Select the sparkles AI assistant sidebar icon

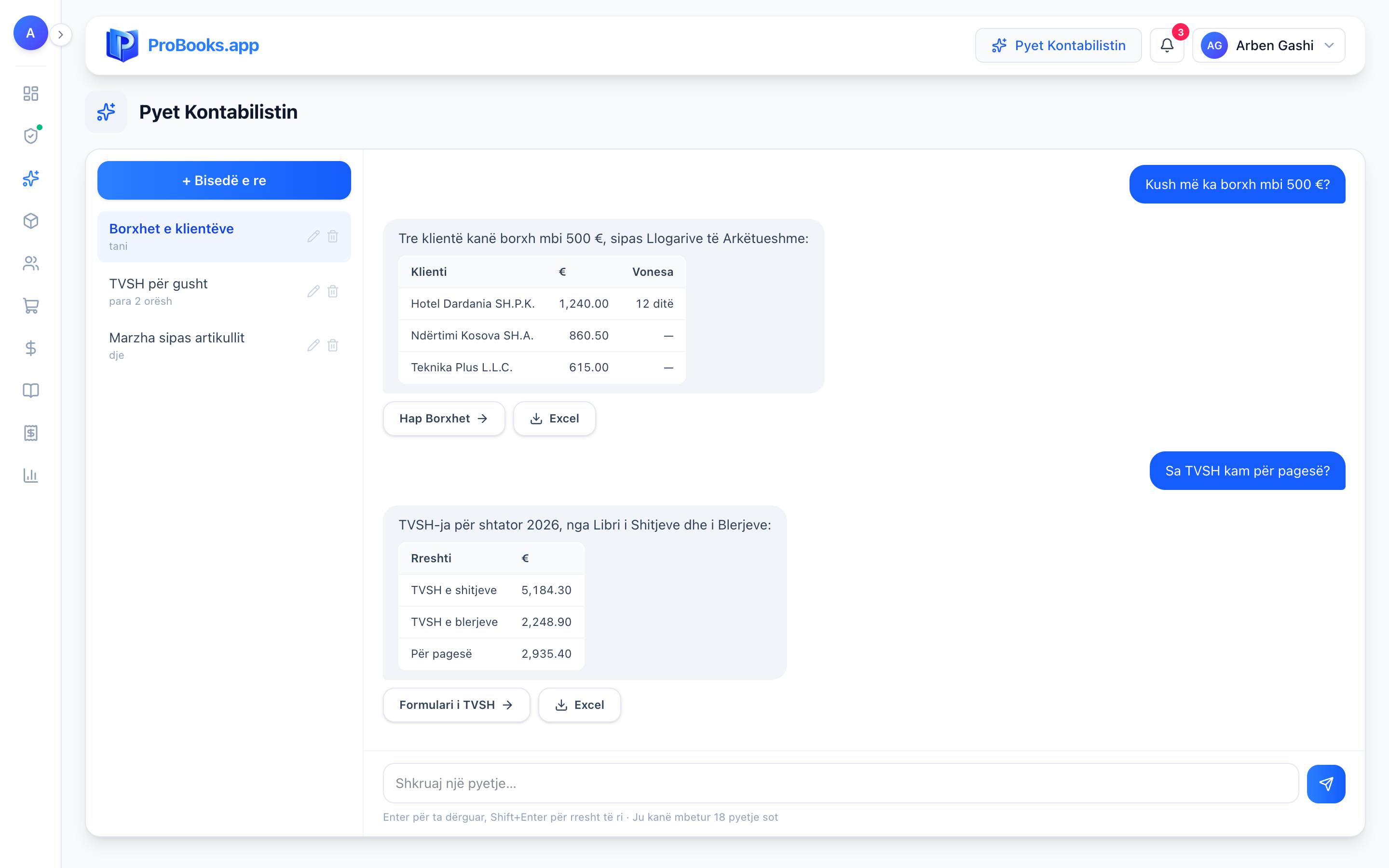(x=30, y=178)
